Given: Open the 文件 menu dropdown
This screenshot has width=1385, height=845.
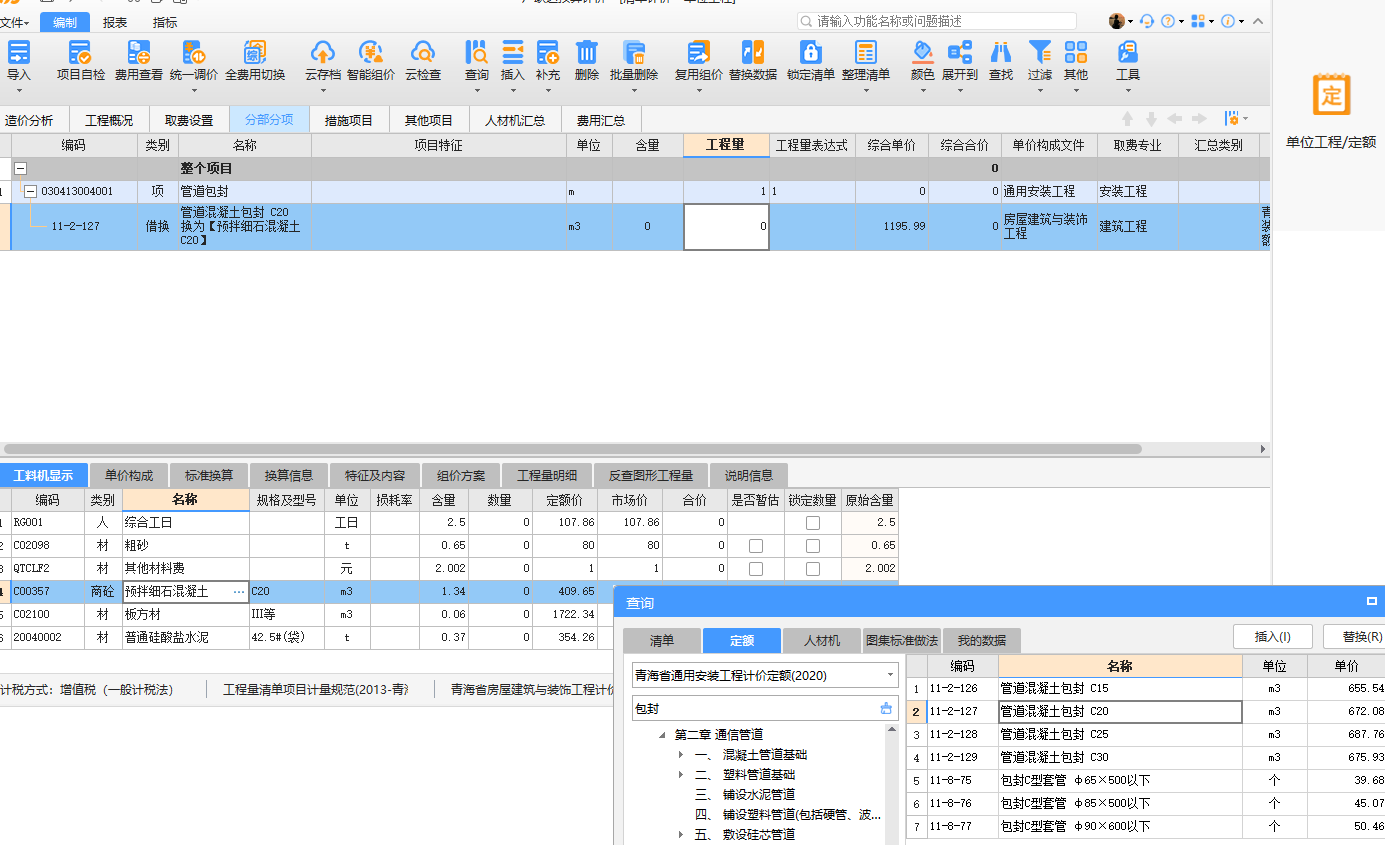Looking at the screenshot, I should pyautogui.click(x=15, y=22).
